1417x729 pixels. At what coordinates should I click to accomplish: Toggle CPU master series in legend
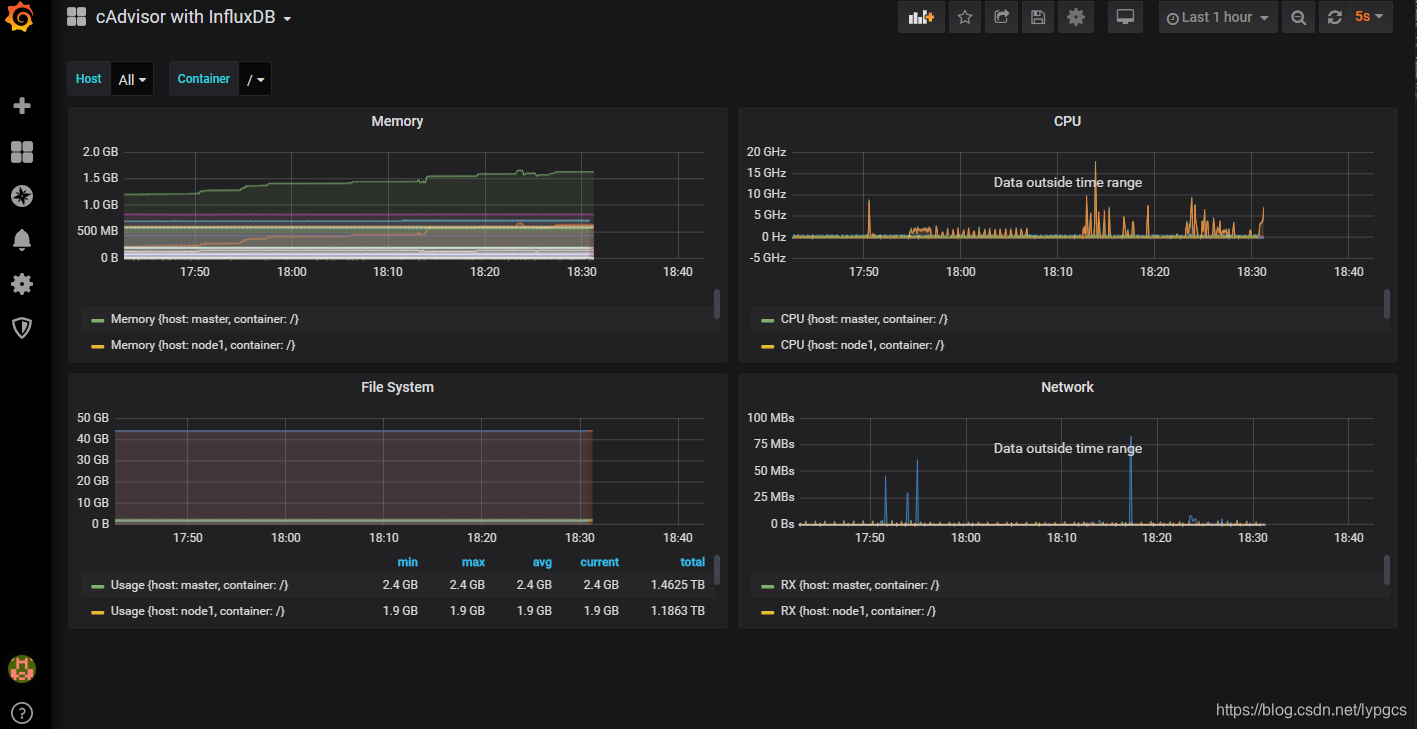point(864,319)
